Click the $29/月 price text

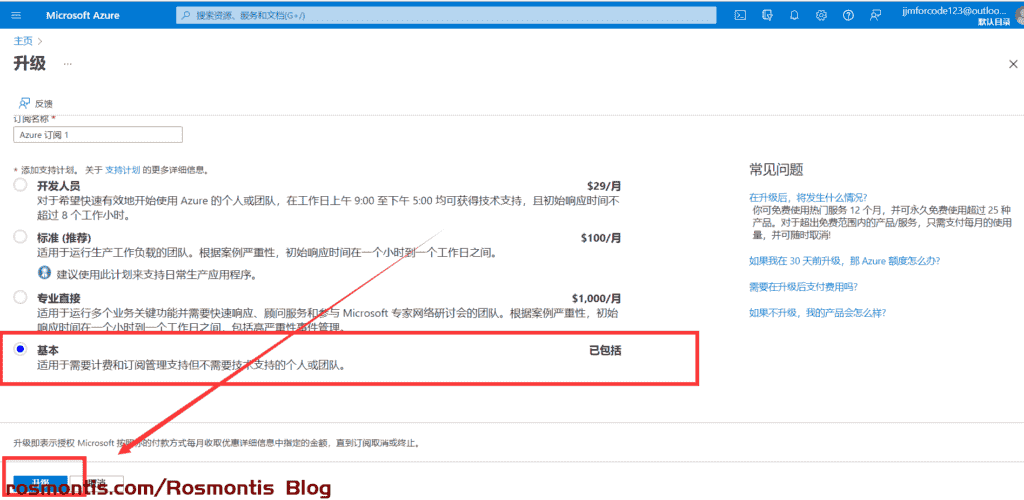(604, 185)
